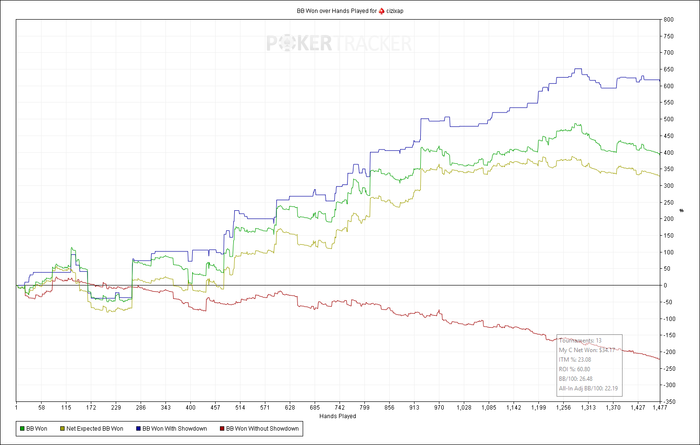
Task: Click the chart title 'BB Won over Hands Played'
Action: point(332,11)
